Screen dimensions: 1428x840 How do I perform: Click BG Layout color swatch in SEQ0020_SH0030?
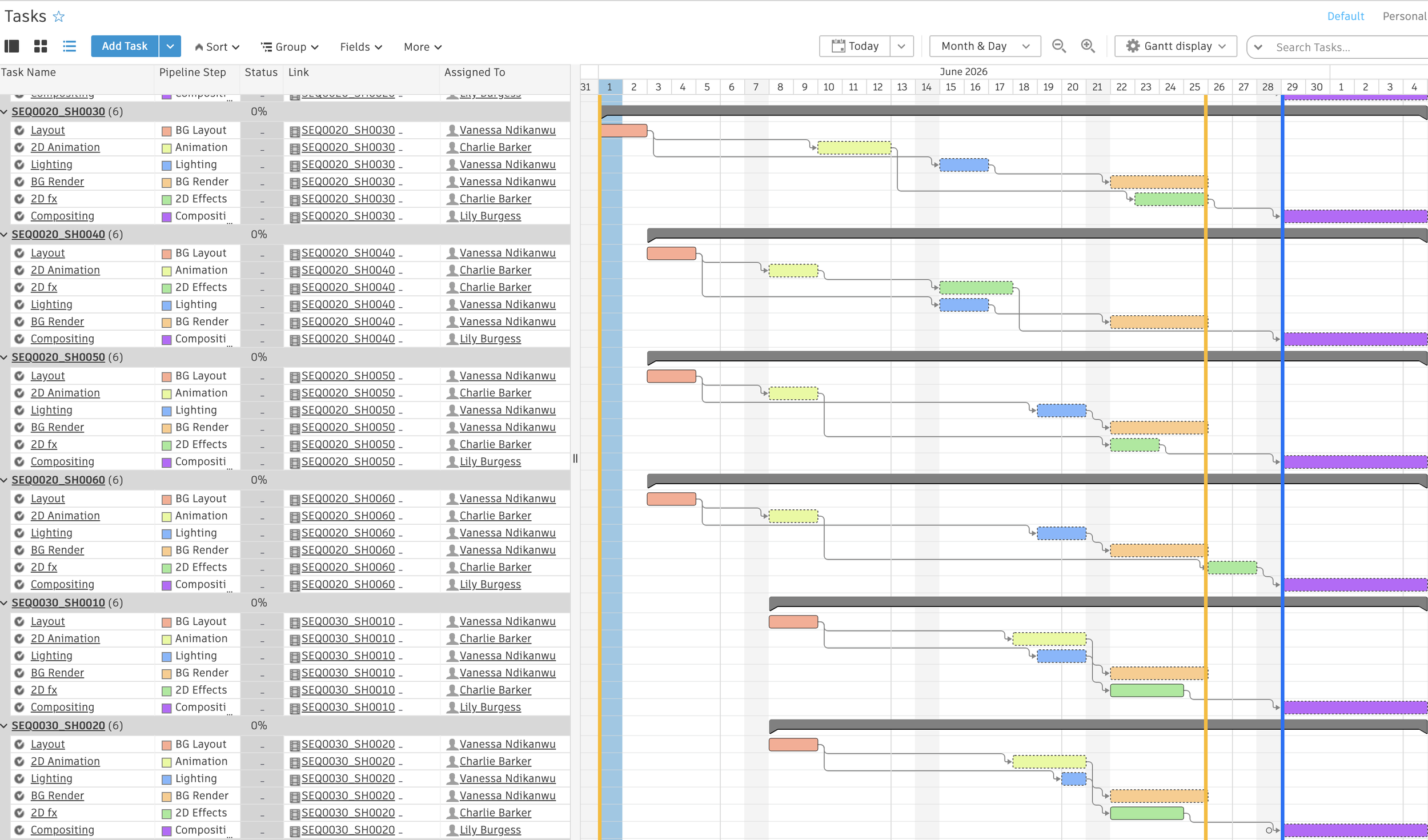pos(167,131)
